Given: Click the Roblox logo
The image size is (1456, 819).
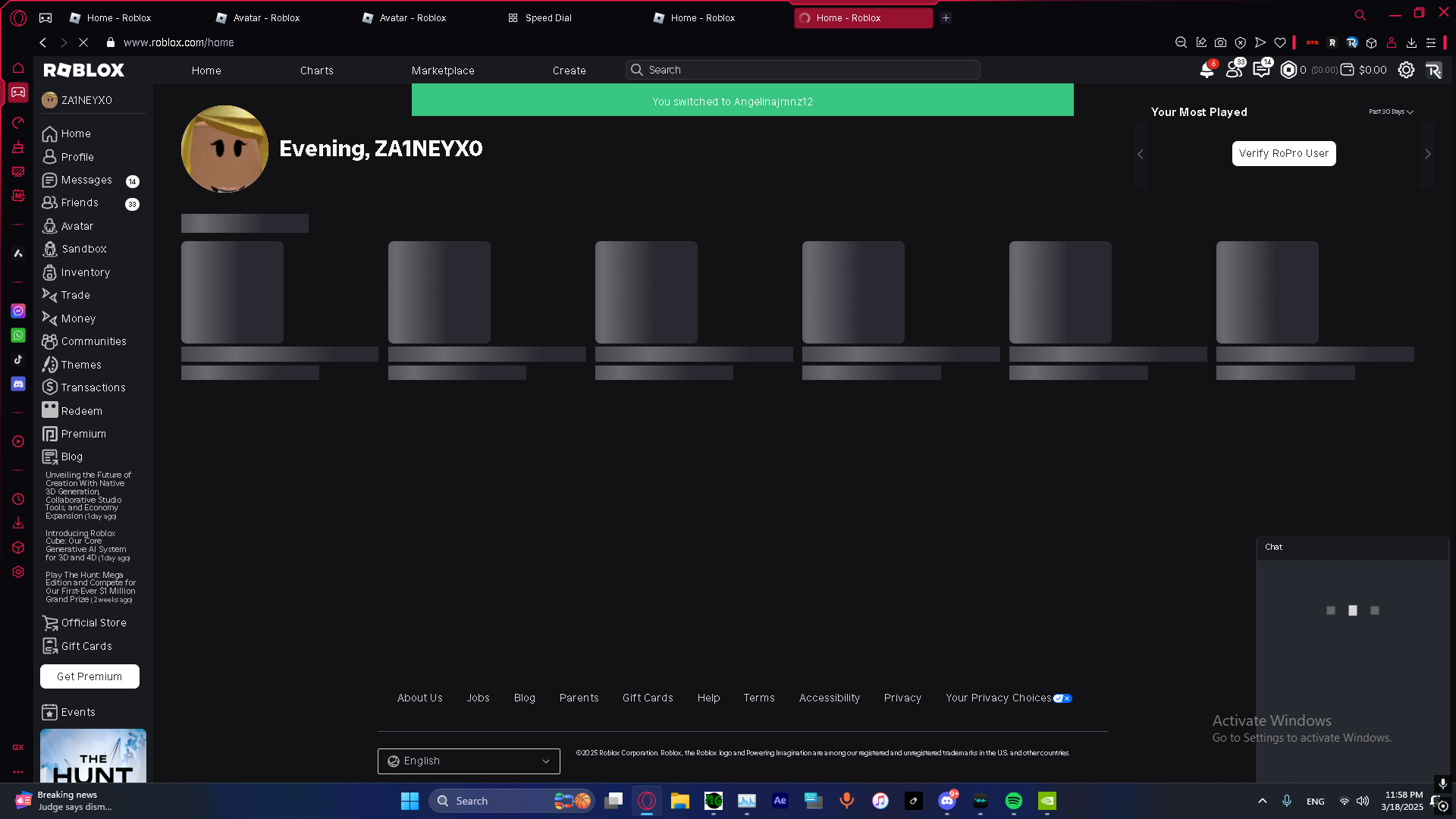Looking at the screenshot, I should pos(84,71).
